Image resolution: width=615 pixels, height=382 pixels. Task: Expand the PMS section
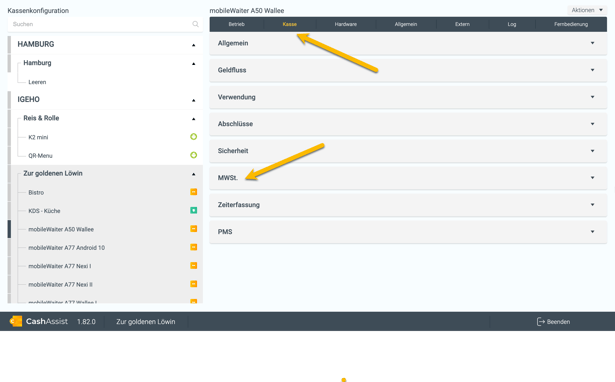[x=408, y=232]
